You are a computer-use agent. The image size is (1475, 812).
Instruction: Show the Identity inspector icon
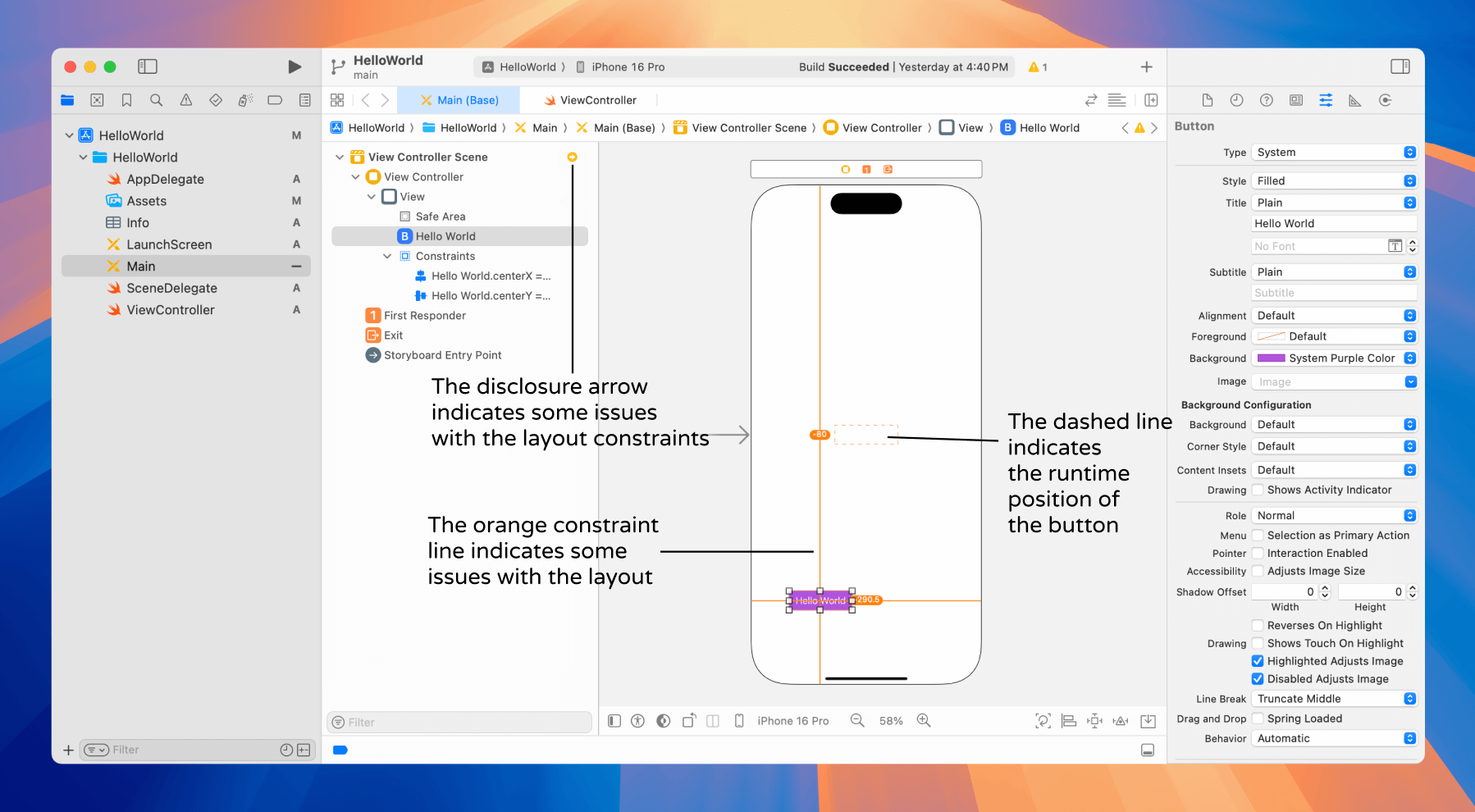(x=1296, y=100)
